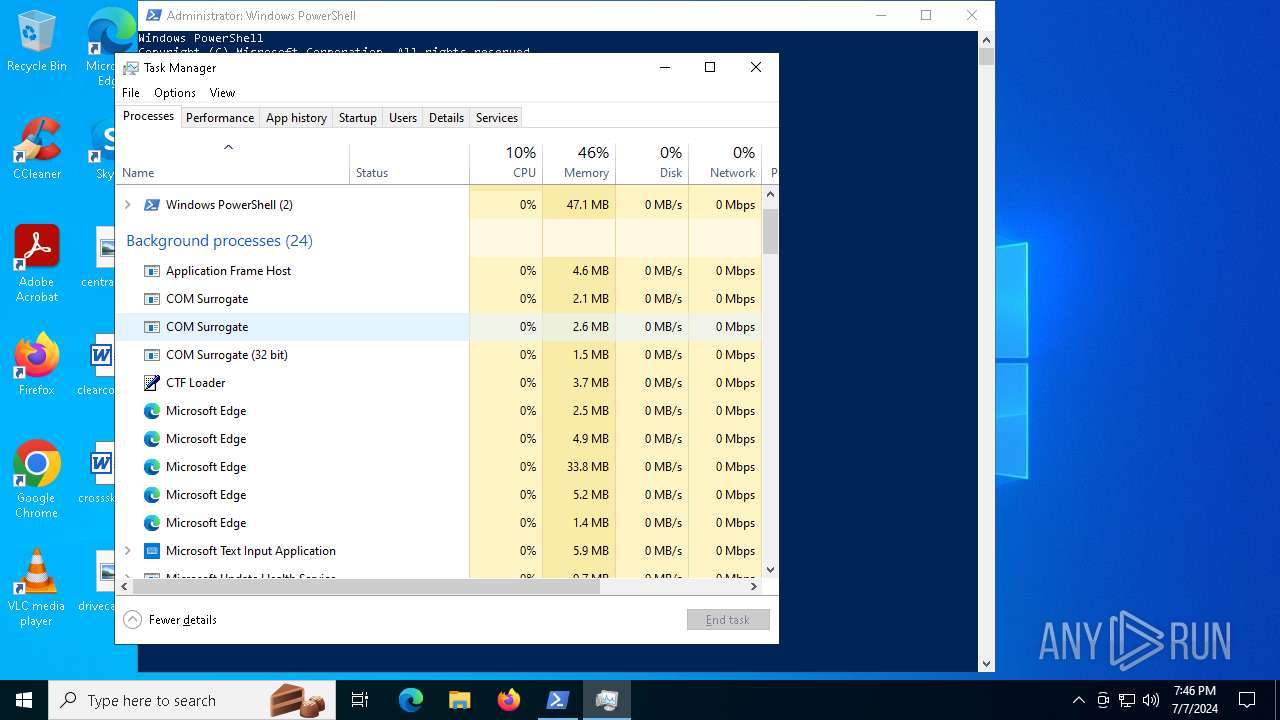The height and width of the screenshot is (720, 1280).
Task: Click the 47.1 MB memory cell
Action: 579,205
